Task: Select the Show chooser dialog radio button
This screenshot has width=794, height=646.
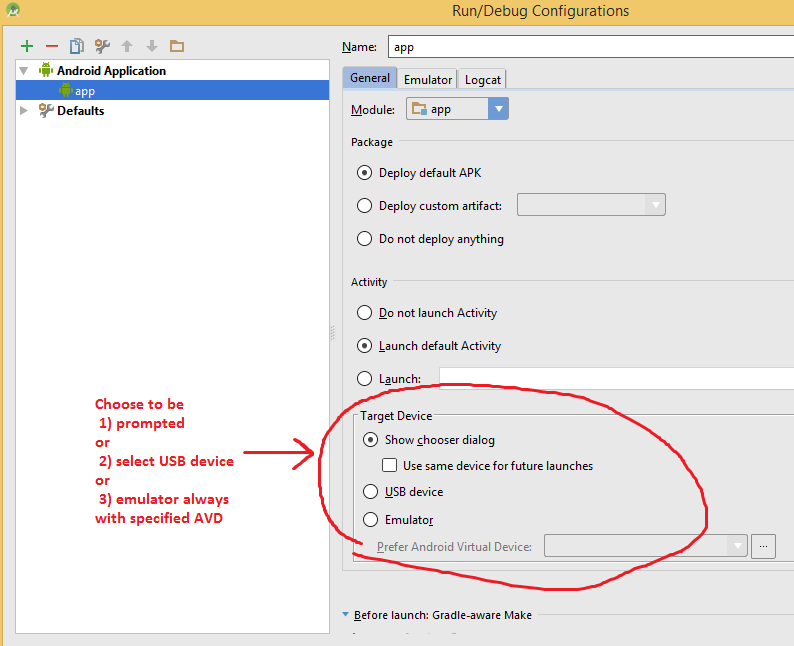Action: (x=370, y=439)
